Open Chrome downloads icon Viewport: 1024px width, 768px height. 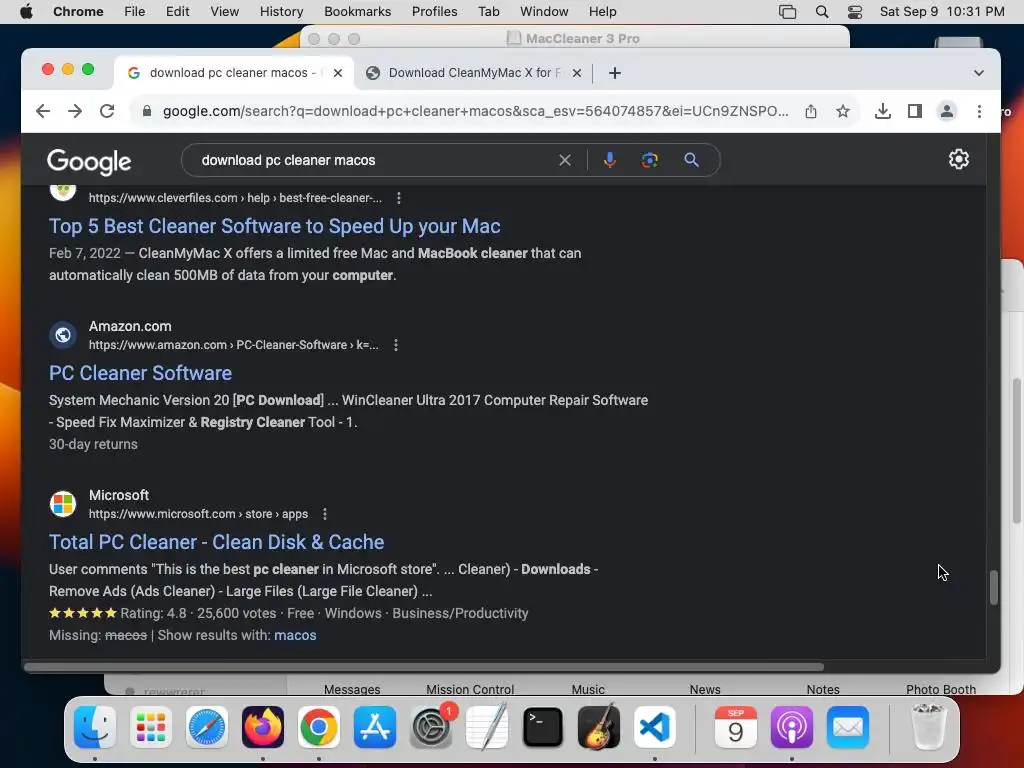click(x=882, y=111)
